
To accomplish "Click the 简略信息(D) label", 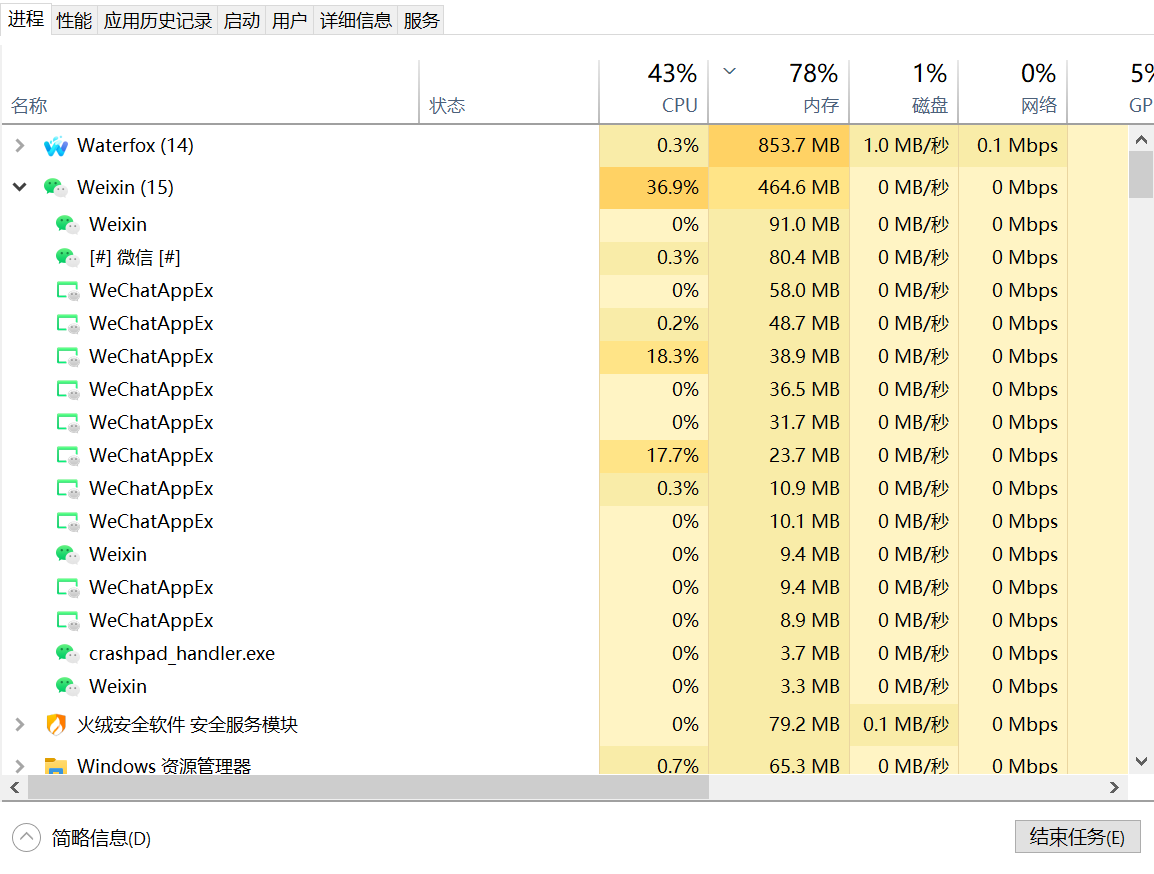I will [x=101, y=838].
